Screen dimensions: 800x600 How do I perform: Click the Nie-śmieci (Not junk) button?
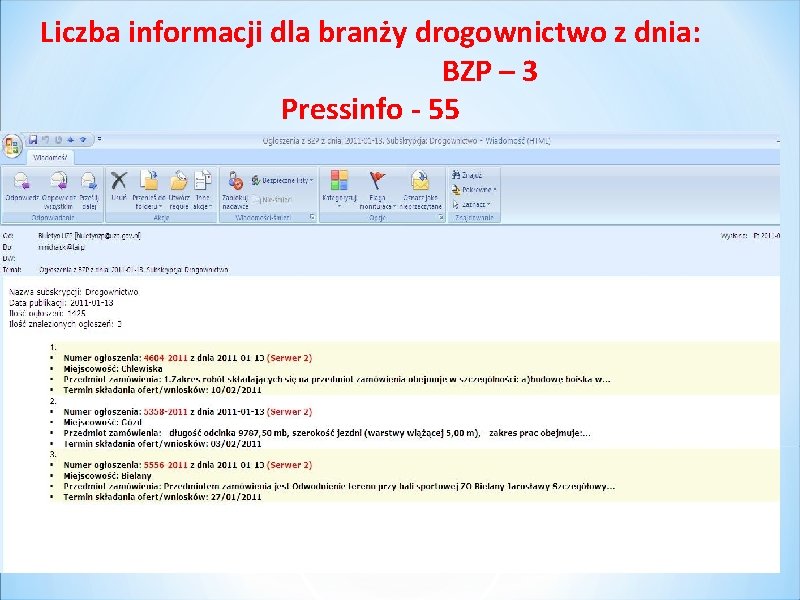[x=272, y=200]
